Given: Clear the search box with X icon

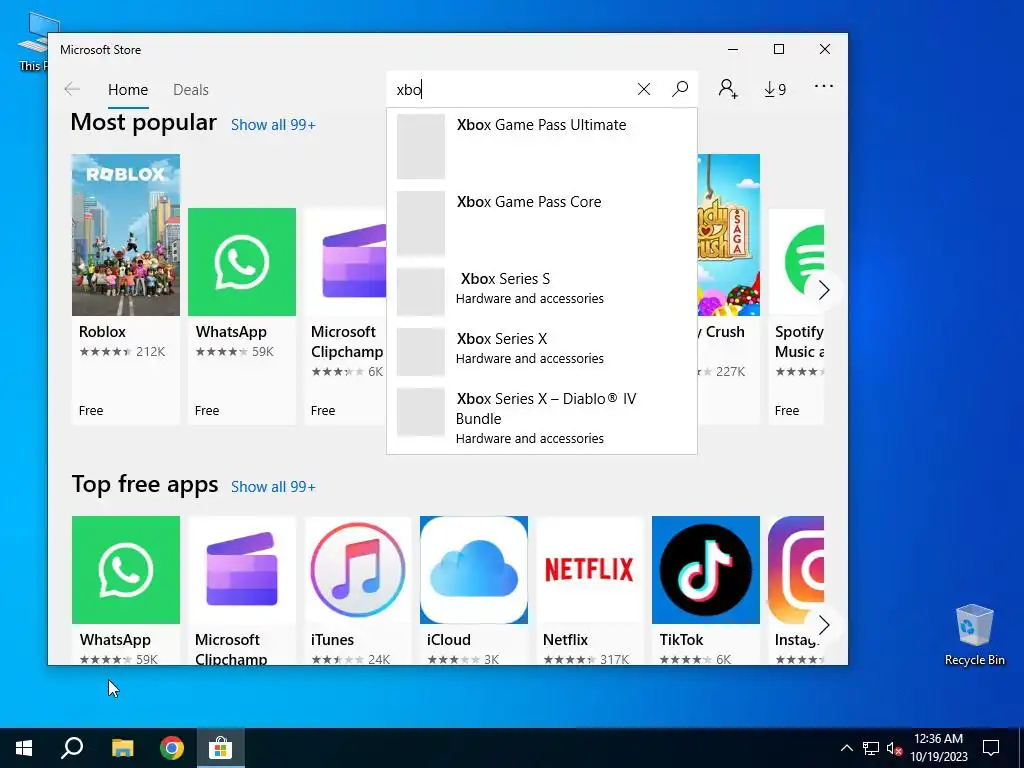Looking at the screenshot, I should pos(643,89).
